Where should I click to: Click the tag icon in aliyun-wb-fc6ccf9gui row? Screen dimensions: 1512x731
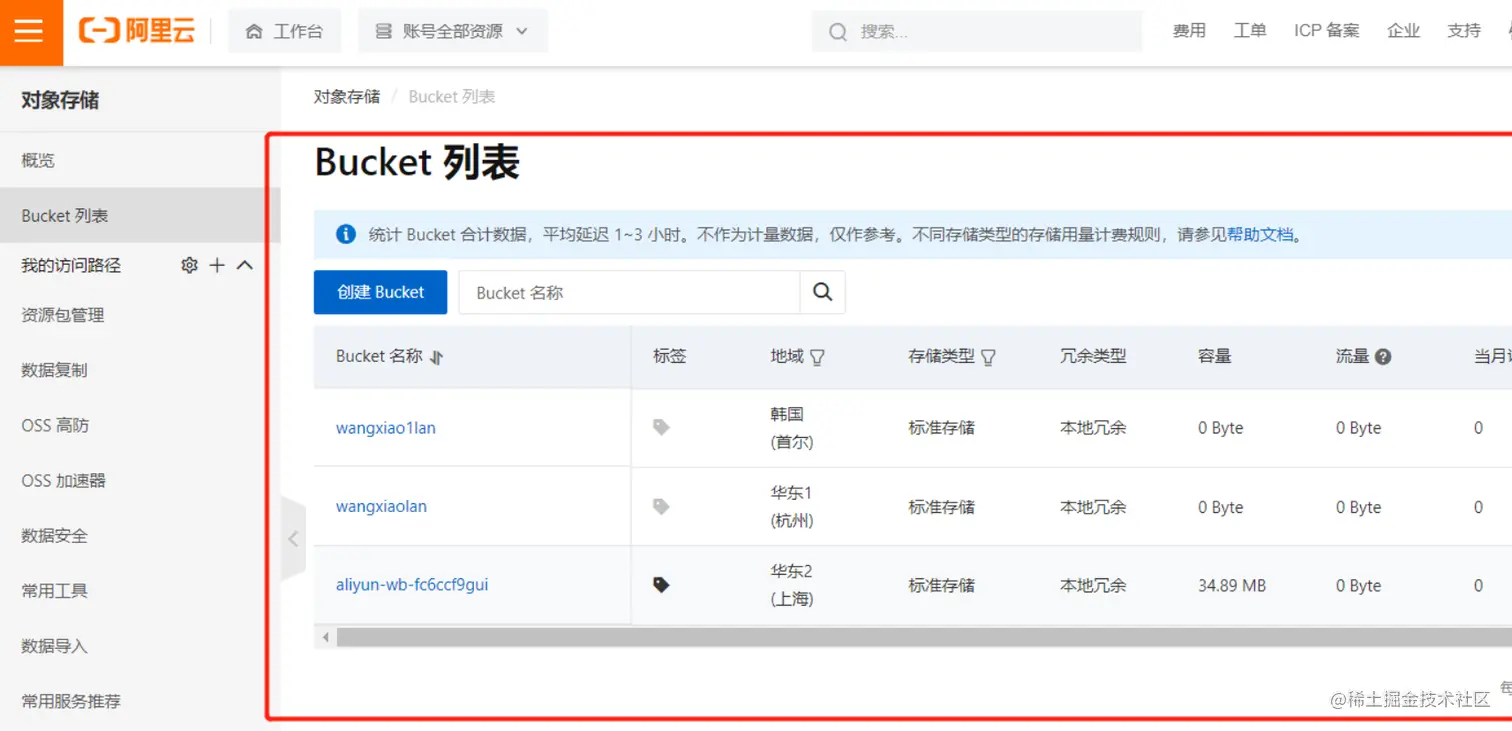click(661, 584)
